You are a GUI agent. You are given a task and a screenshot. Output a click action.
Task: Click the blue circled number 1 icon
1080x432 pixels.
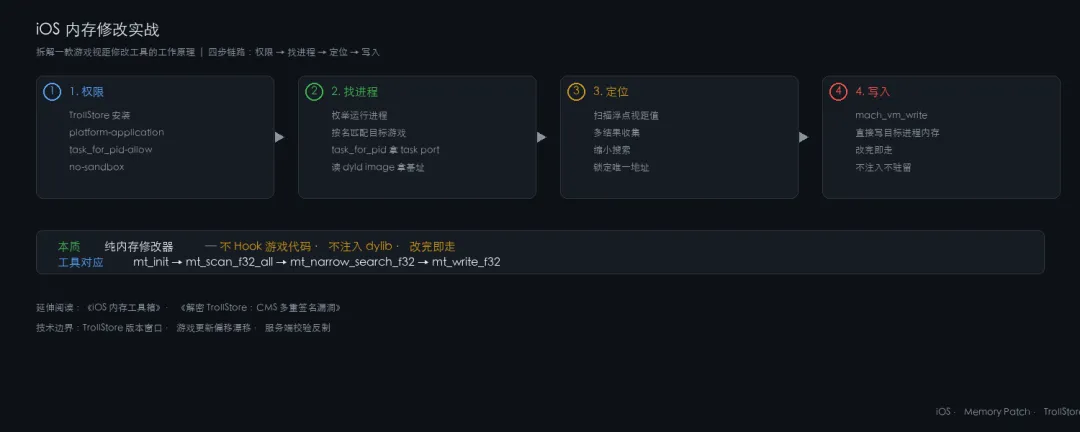click(x=52, y=92)
